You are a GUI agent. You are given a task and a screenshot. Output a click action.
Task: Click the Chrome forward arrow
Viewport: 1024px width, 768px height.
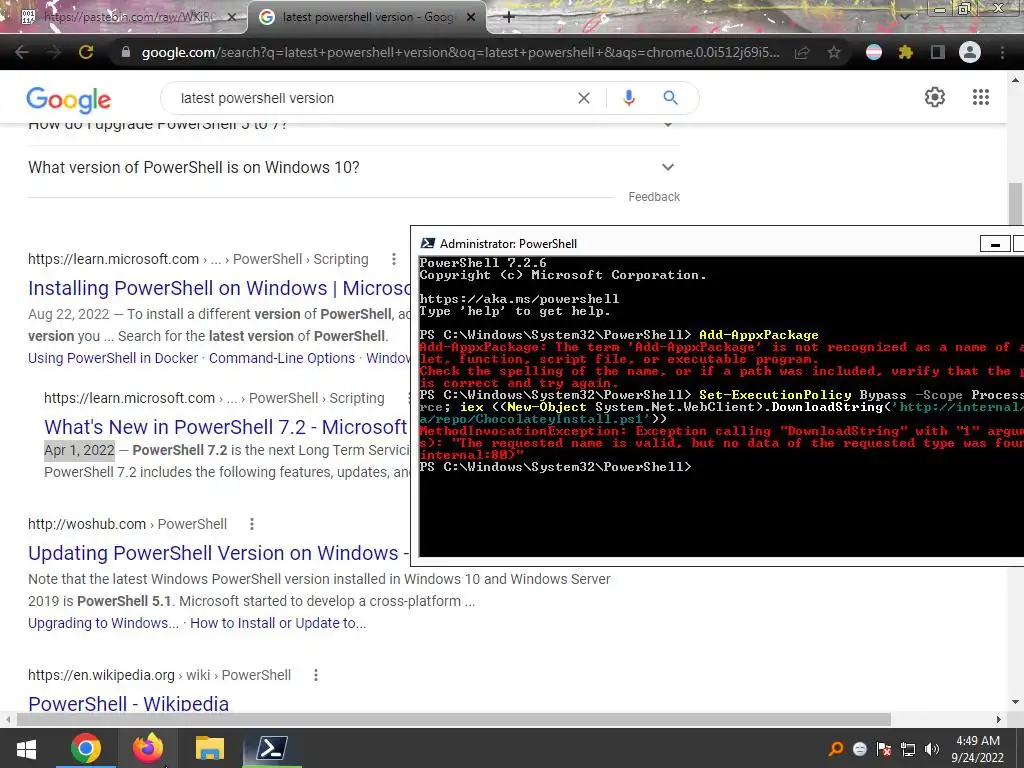pos(54,52)
